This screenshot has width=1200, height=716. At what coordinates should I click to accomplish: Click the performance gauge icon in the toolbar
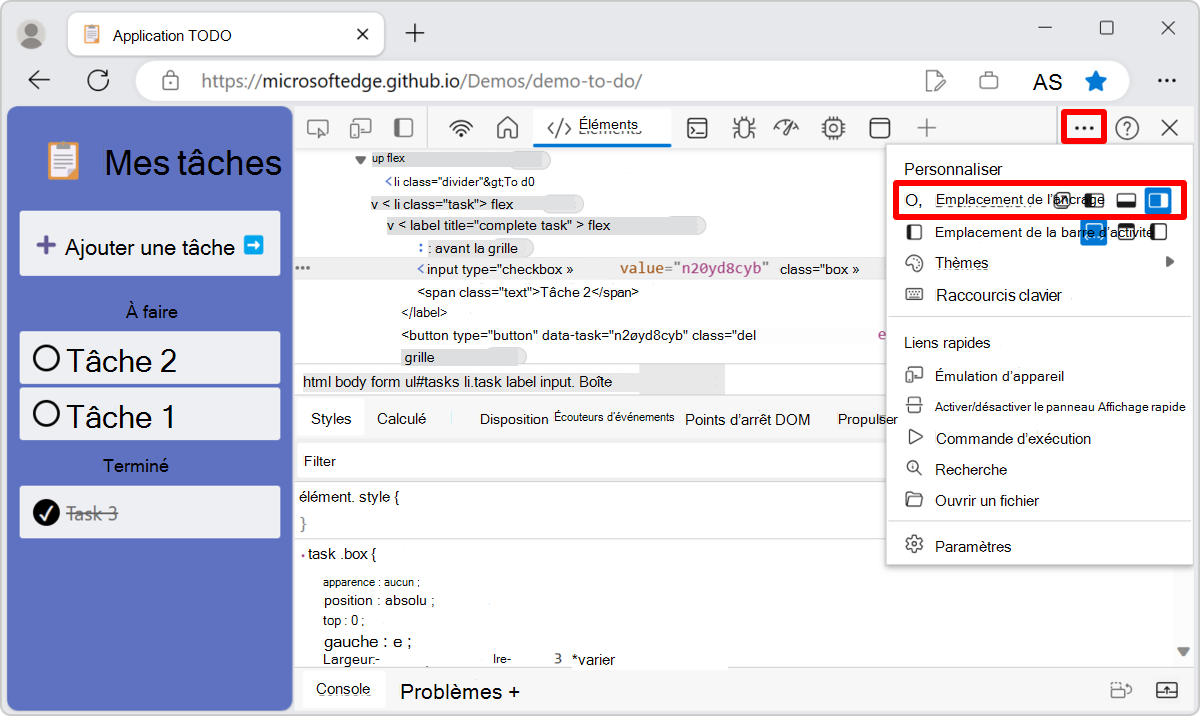pyautogui.click(x=787, y=128)
